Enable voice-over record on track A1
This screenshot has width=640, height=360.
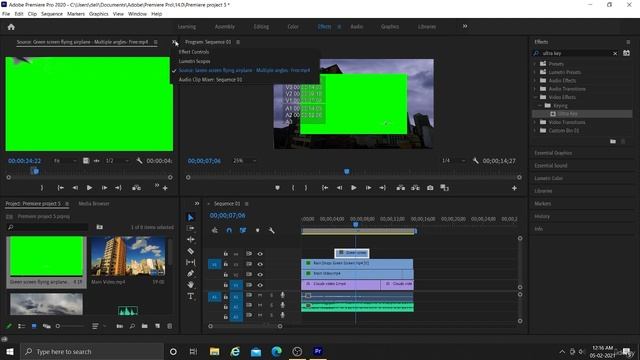click(282, 295)
